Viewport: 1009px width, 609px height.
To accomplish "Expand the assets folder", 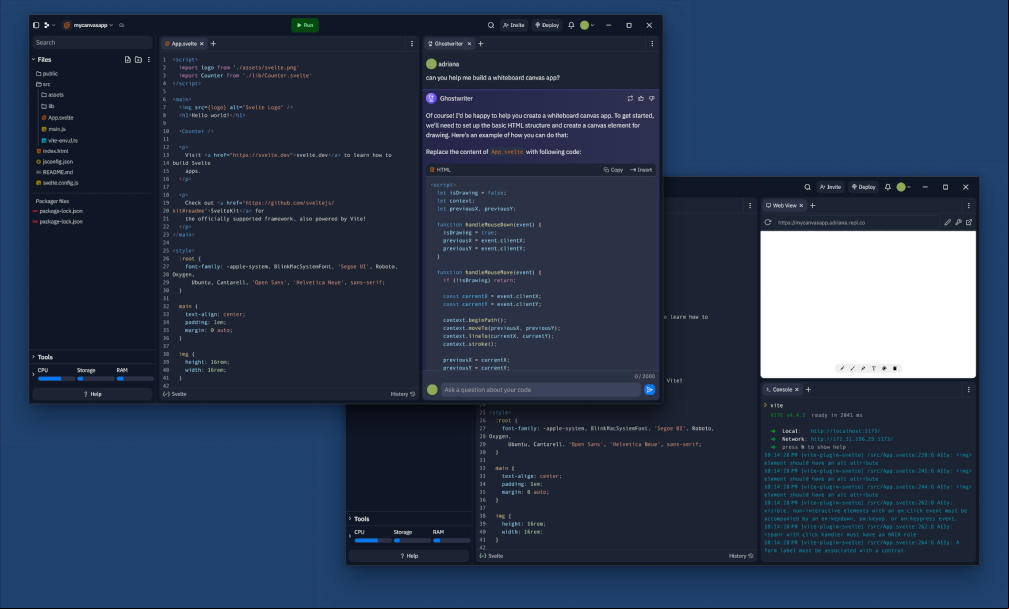I will [53, 95].
